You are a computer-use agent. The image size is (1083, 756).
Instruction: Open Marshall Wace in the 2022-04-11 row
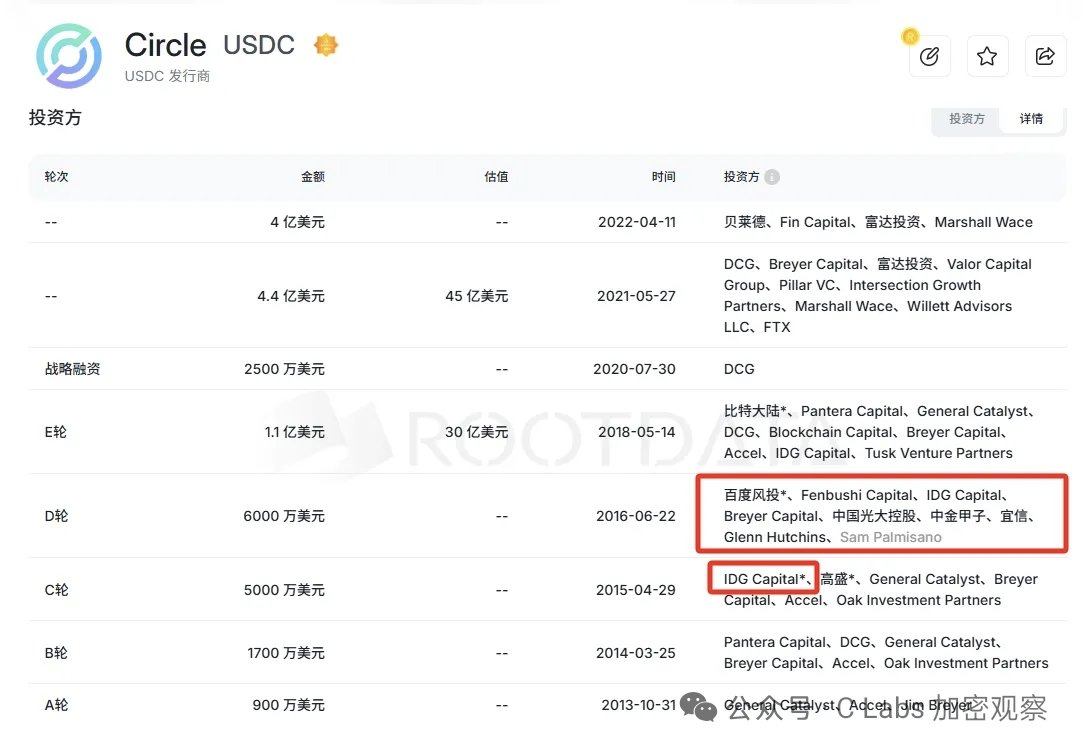pos(984,222)
